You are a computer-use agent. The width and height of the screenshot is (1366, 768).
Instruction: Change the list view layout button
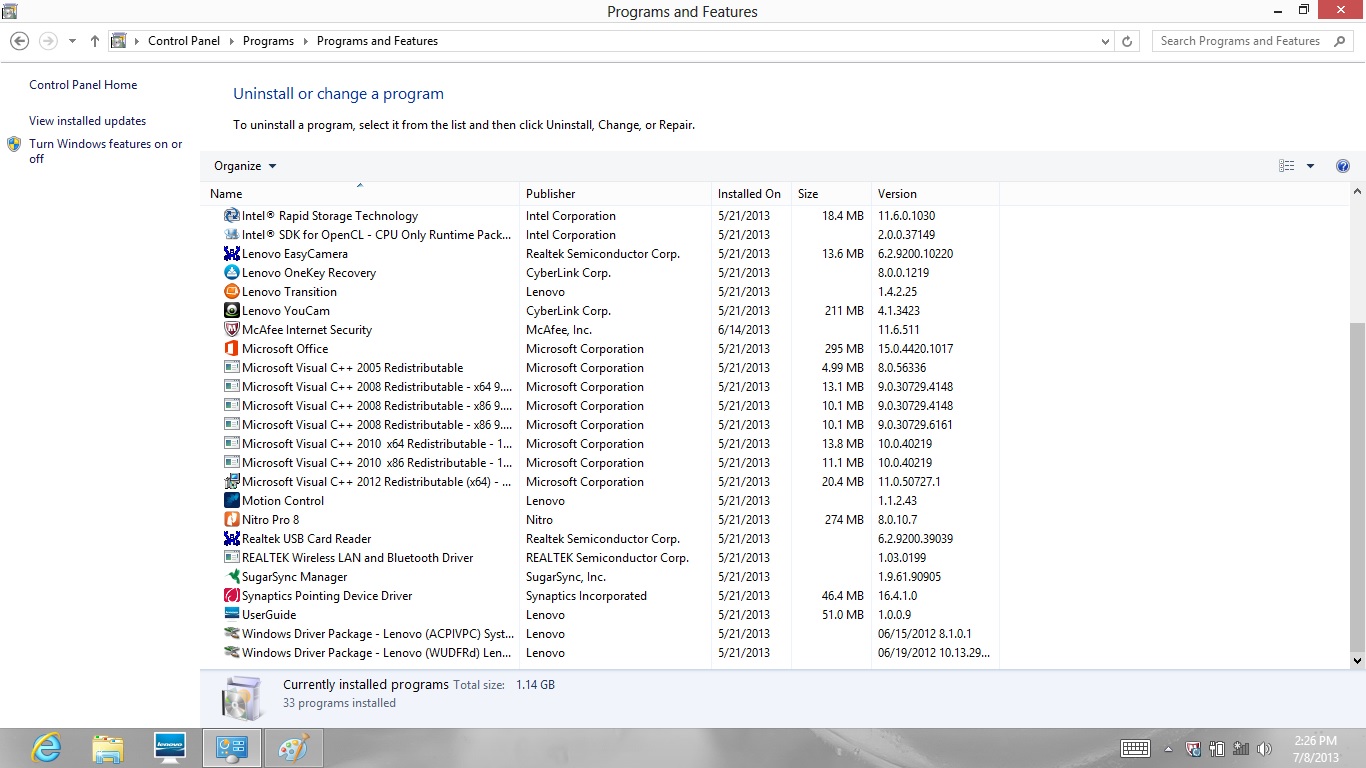point(1287,166)
